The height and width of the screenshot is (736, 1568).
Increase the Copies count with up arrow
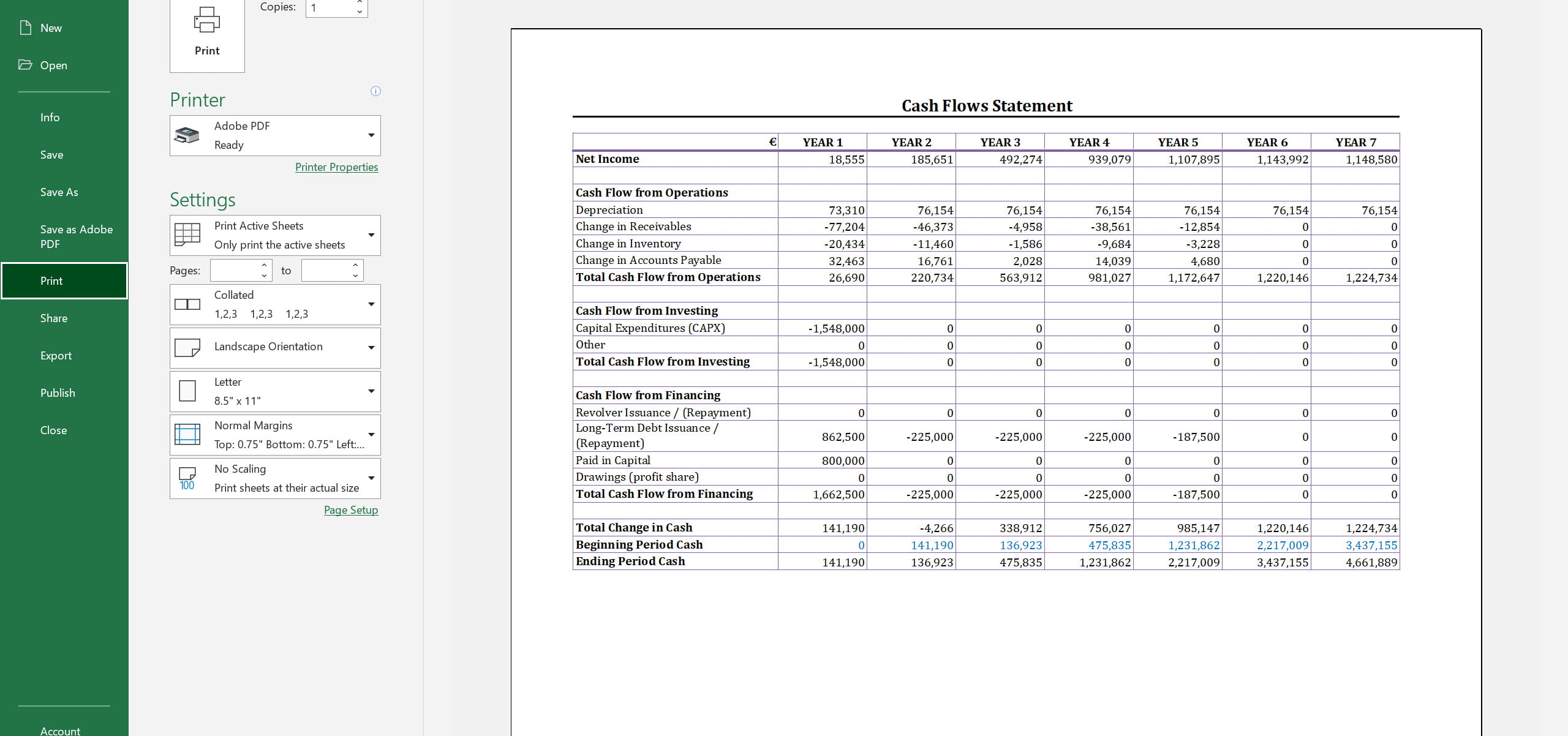click(360, 2)
